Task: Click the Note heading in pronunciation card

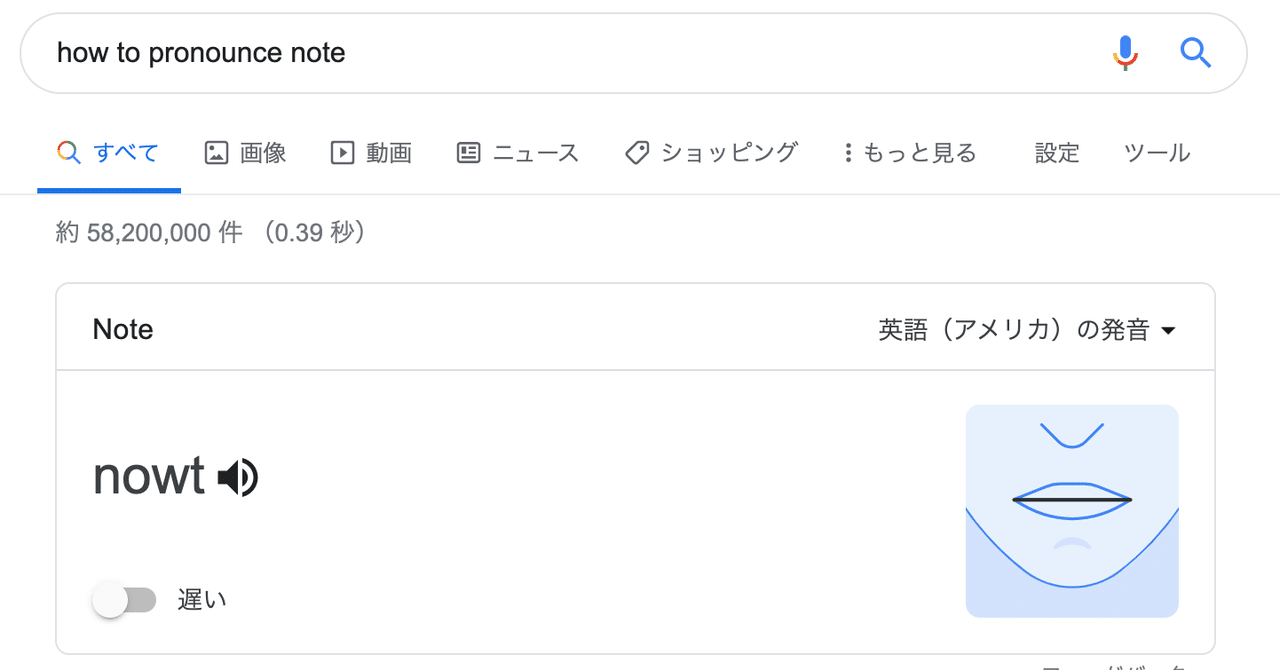Action: 123,330
